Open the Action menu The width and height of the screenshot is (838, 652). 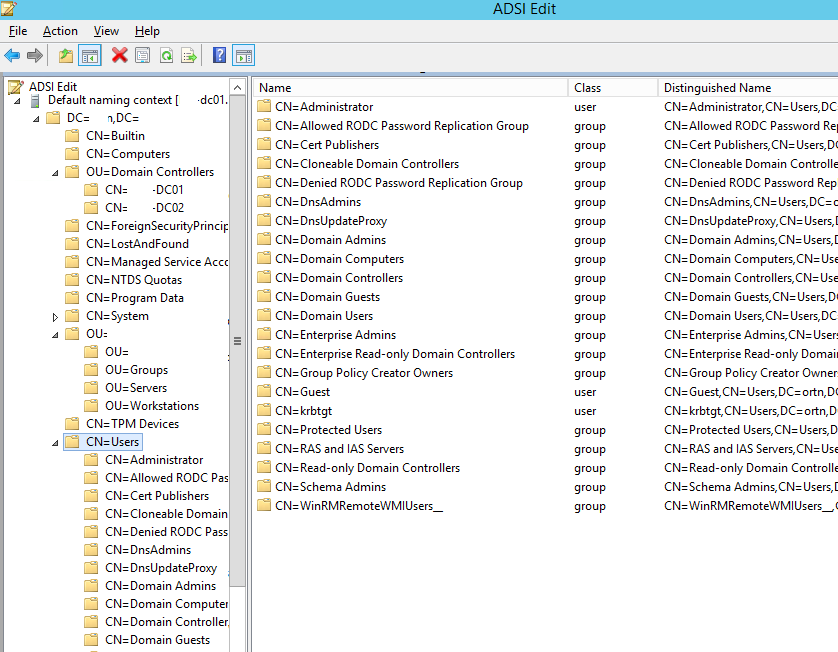click(x=60, y=31)
